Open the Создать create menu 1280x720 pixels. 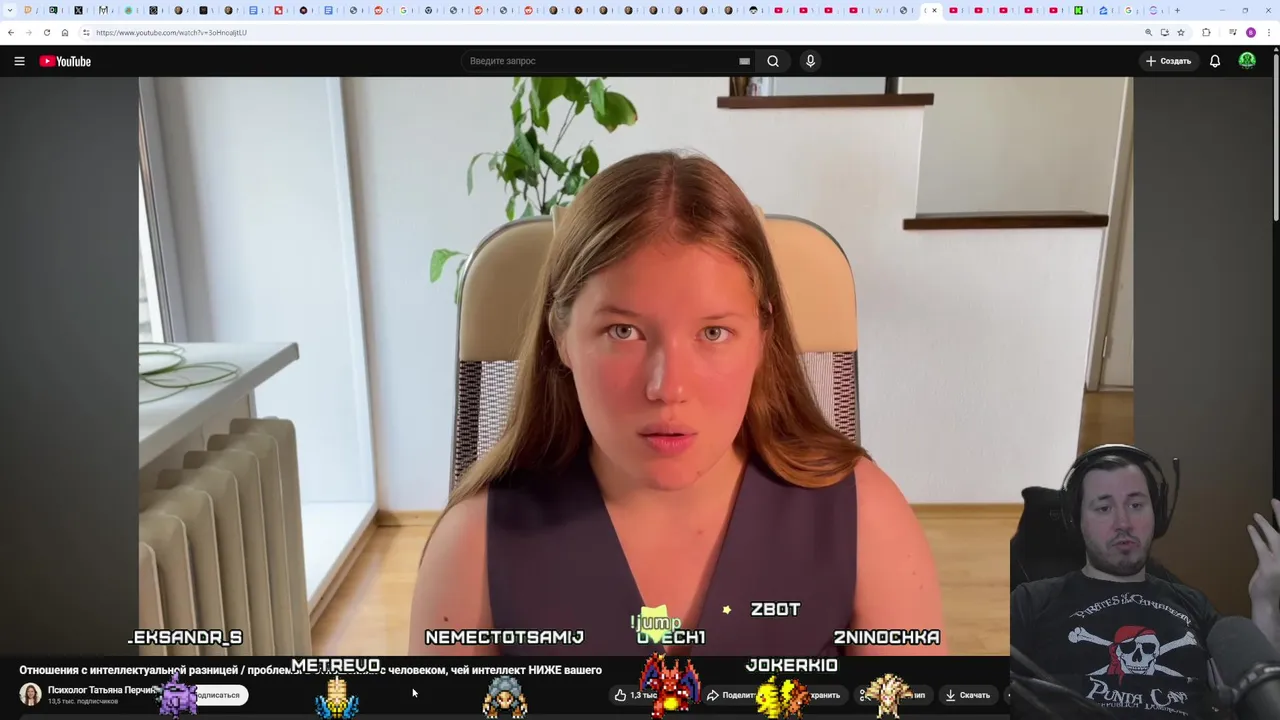point(1168,61)
